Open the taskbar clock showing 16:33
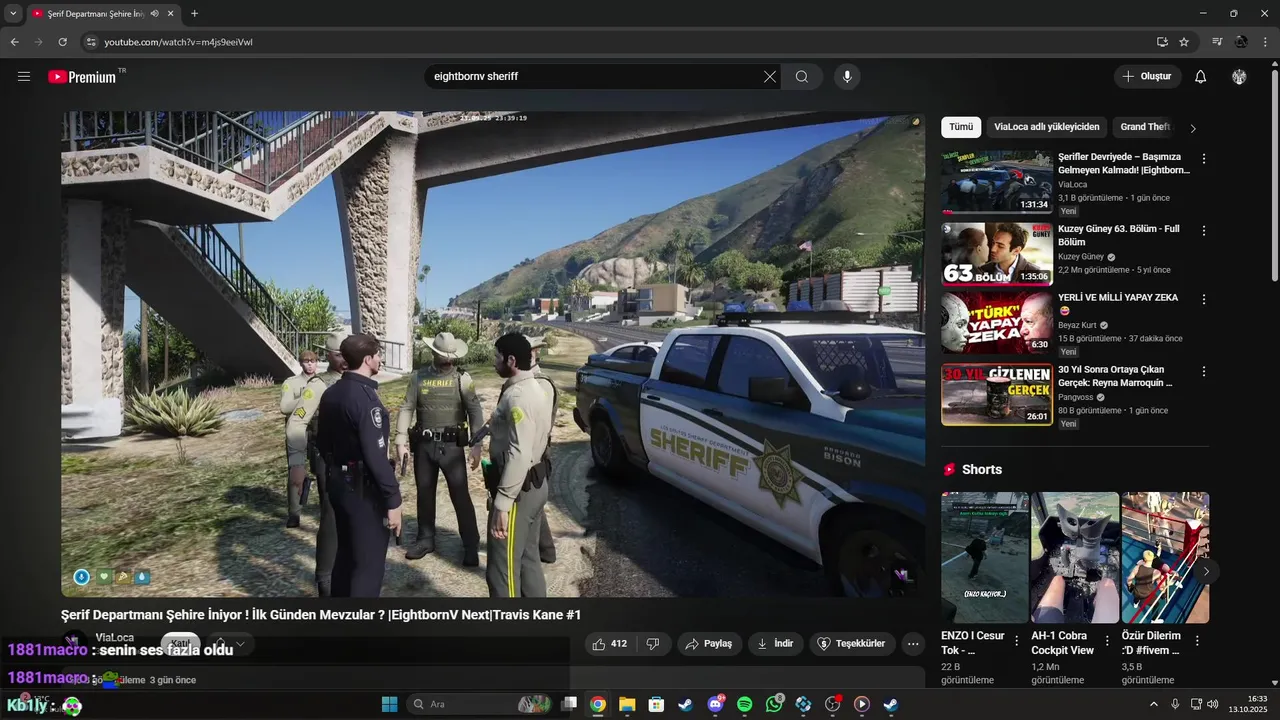Image resolution: width=1280 pixels, height=720 pixels. (x=1249, y=704)
